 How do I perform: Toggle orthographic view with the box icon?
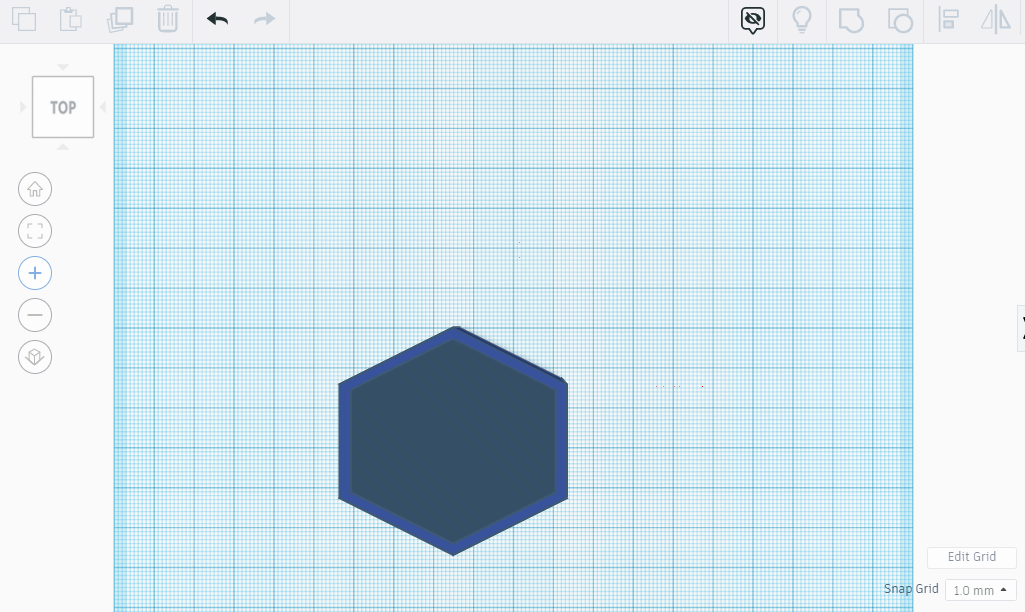(x=35, y=357)
